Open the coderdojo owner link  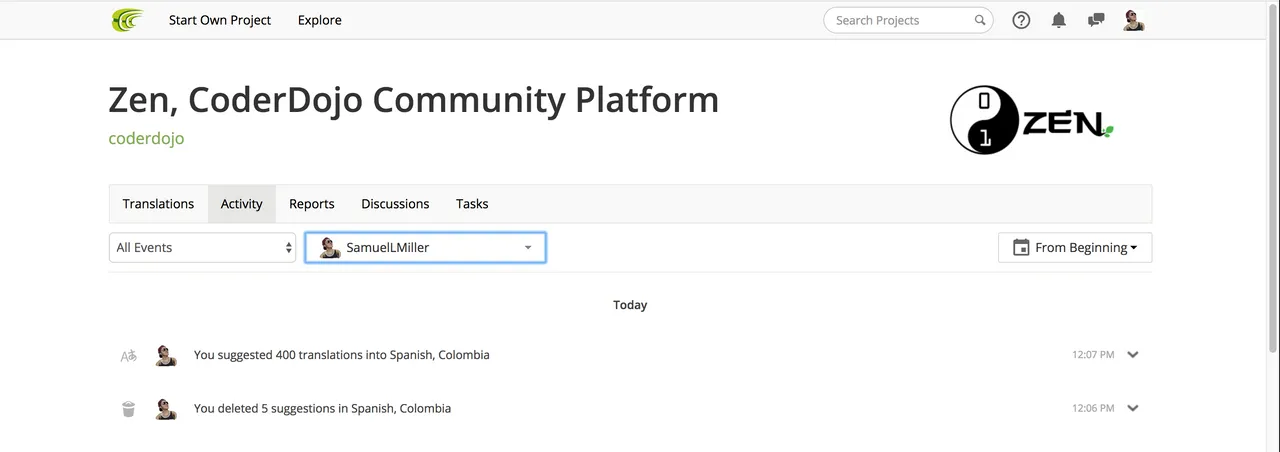[146, 138]
